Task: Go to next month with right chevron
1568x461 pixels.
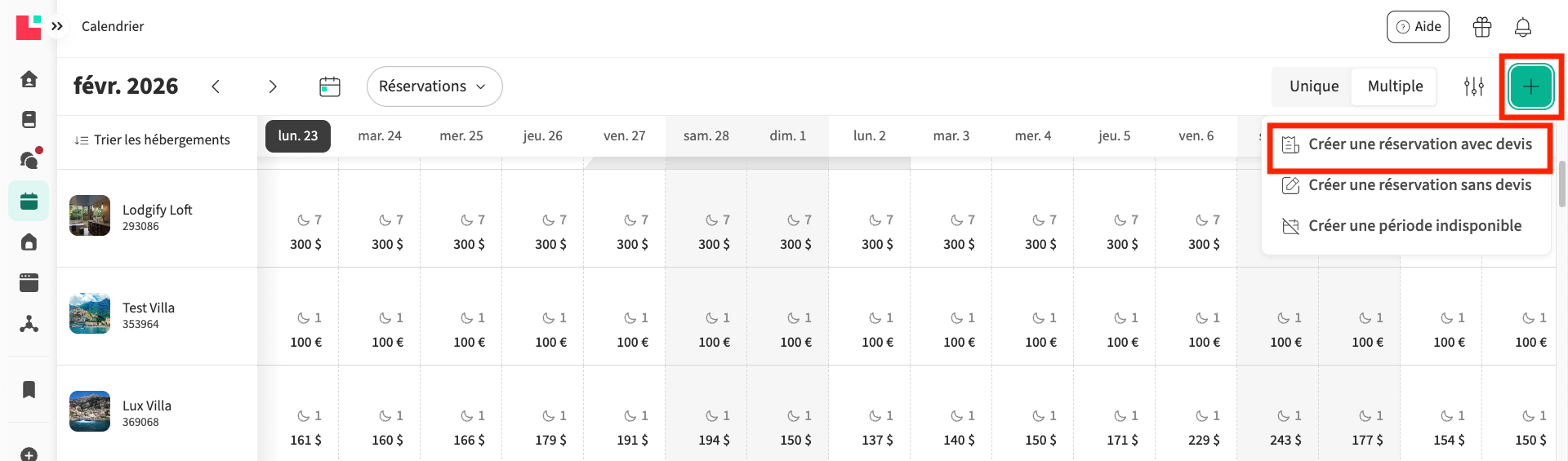Action: click(273, 86)
